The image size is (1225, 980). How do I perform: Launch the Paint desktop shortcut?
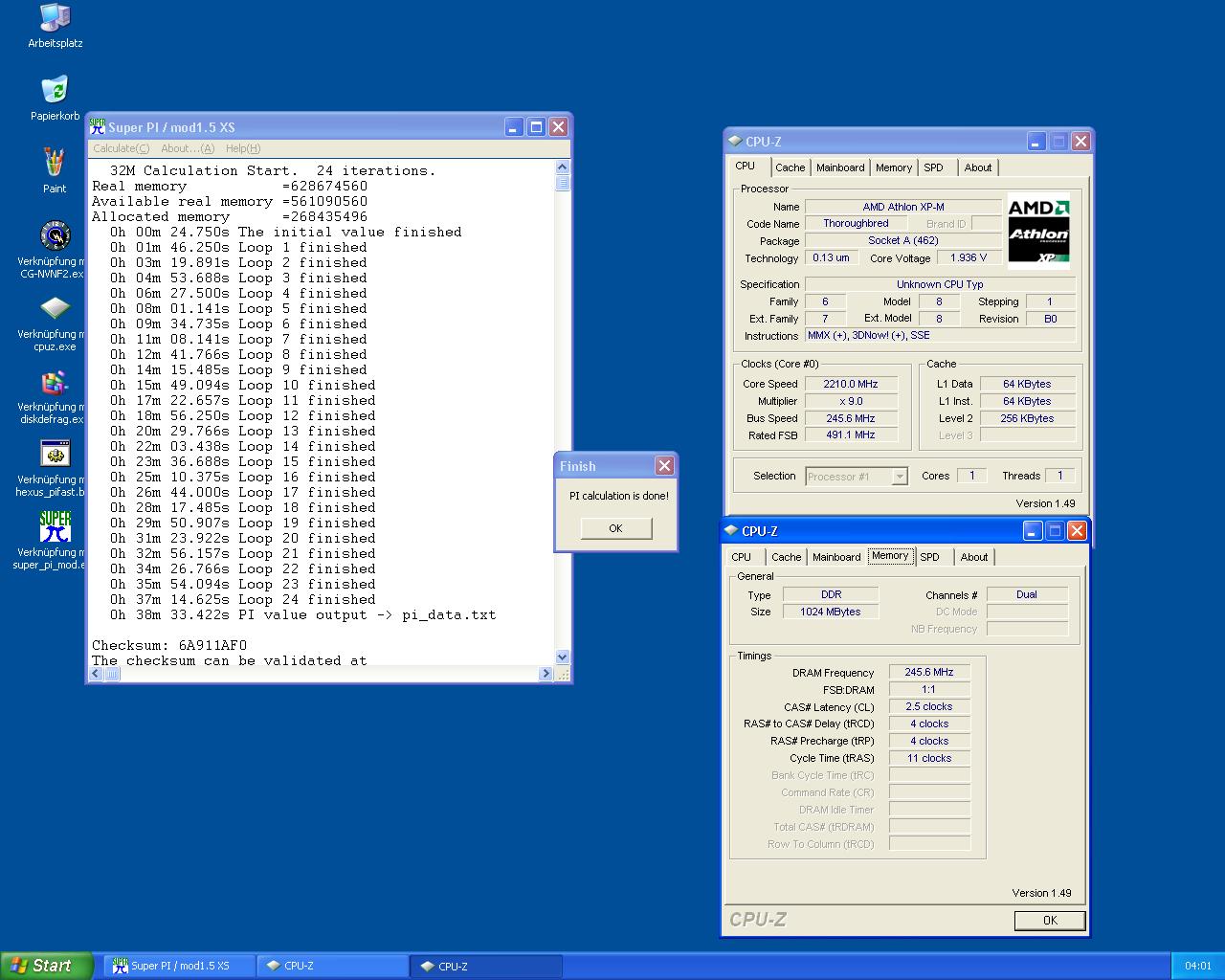(x=55, y=170)
